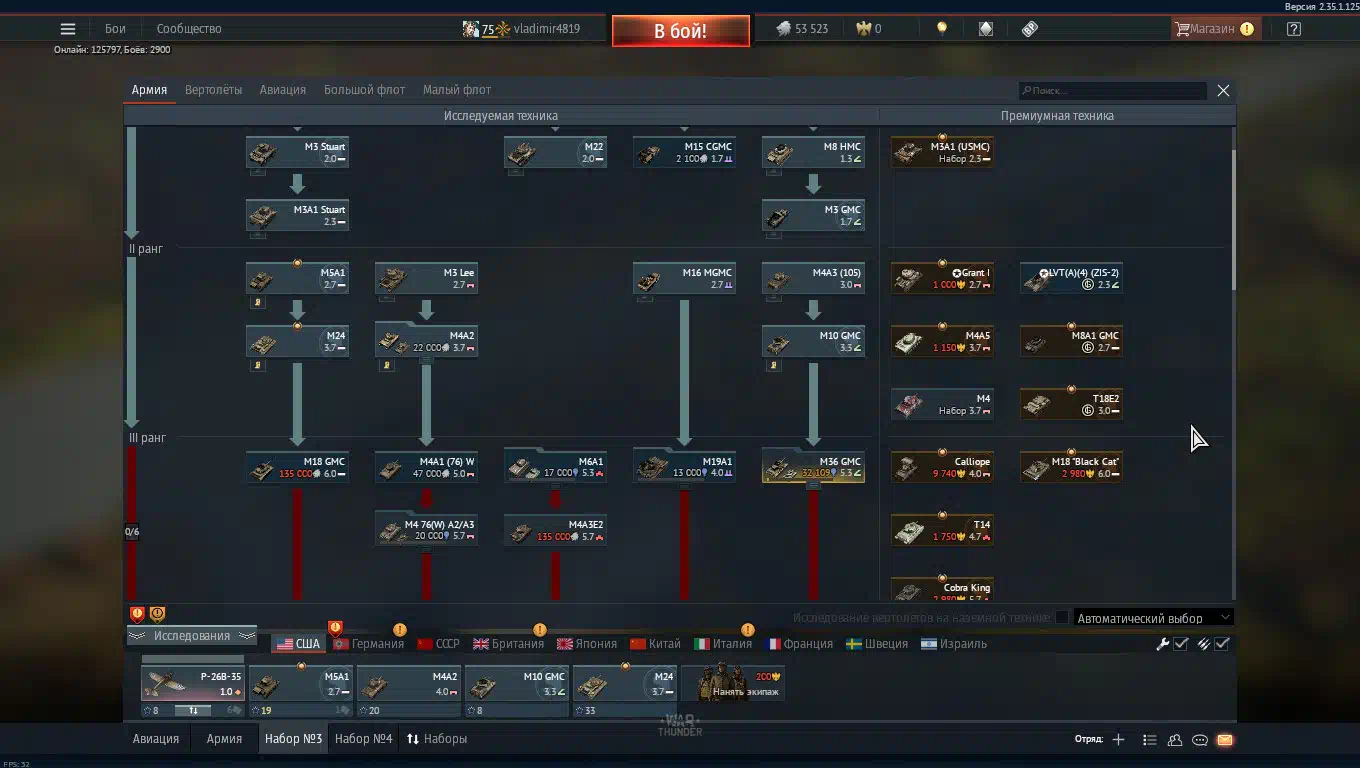This screenshot has height=768, width=1360.
Task: Open the 'Бои' menu
Action: [x=116, y=29]
